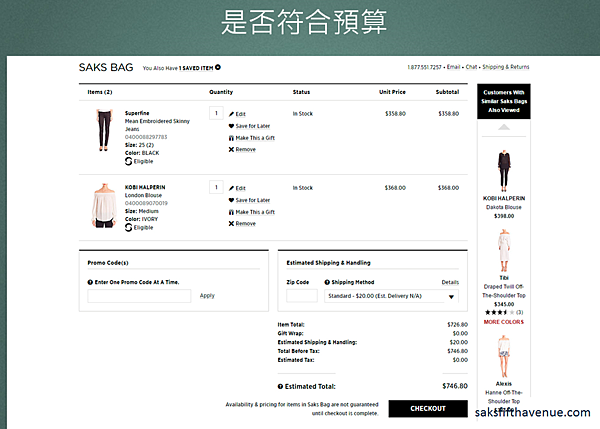Screen dimensions: 600x429
Task: Click the quantity box for London Blouse
Action: (216, 188)
